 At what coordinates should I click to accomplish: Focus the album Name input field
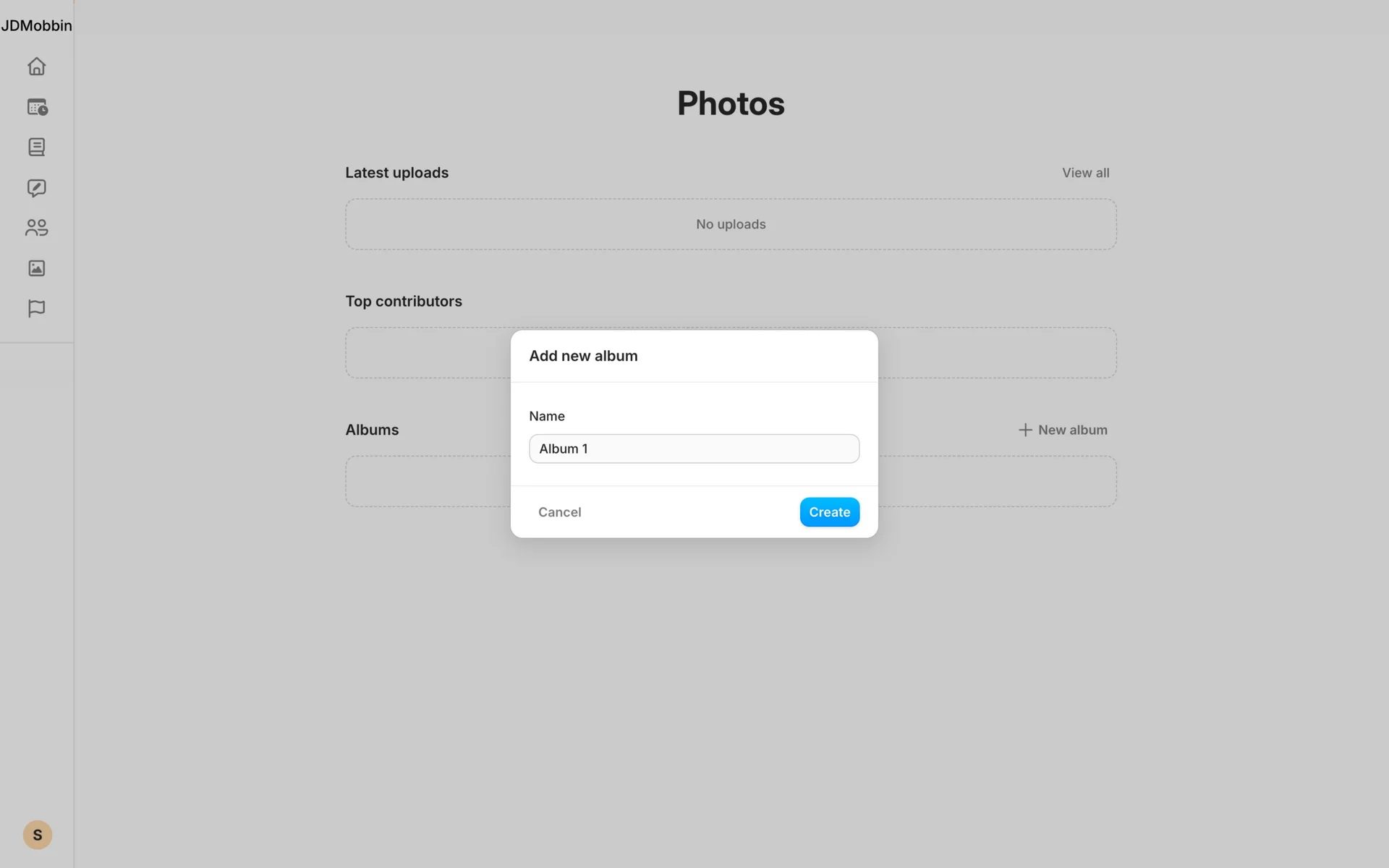[694, 448]
